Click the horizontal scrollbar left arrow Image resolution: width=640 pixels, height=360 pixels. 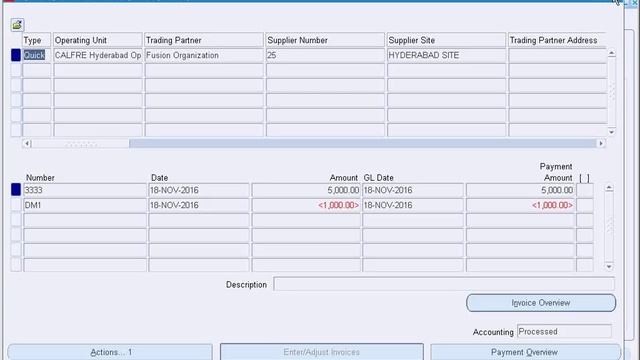coord(27,143)
